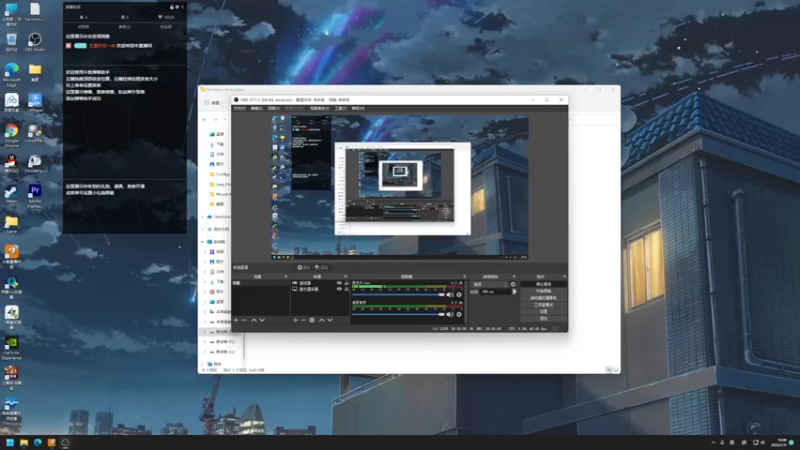The width and height of the screenshot is (800, 450).
Task: Click Start Recording in OBS Controls
Action: click(x=543, y=291)
